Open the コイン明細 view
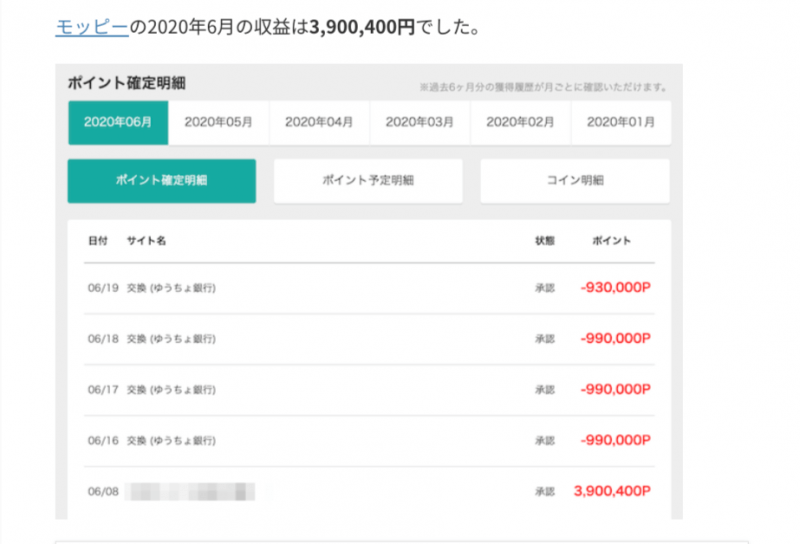Screen dimensions: 800x544 pyautogui.click(x=574, y=181)
